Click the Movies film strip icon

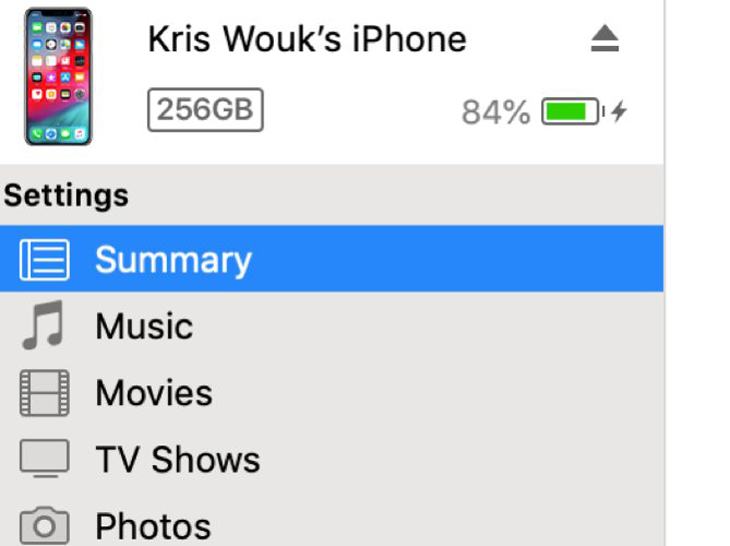tap(44, 393)
